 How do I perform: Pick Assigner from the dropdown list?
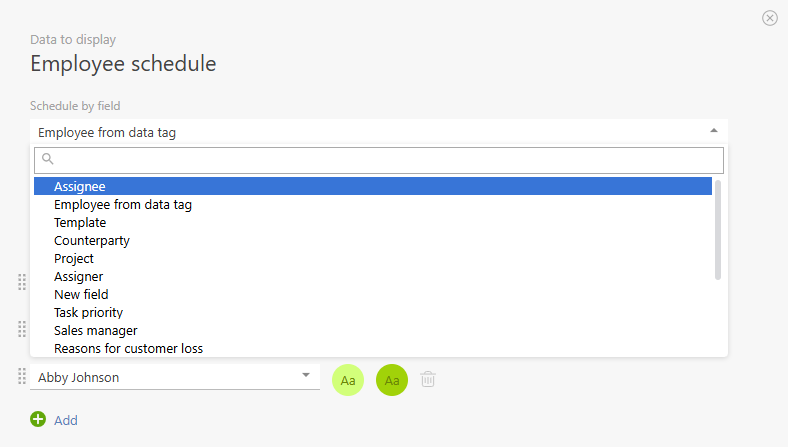78,276
